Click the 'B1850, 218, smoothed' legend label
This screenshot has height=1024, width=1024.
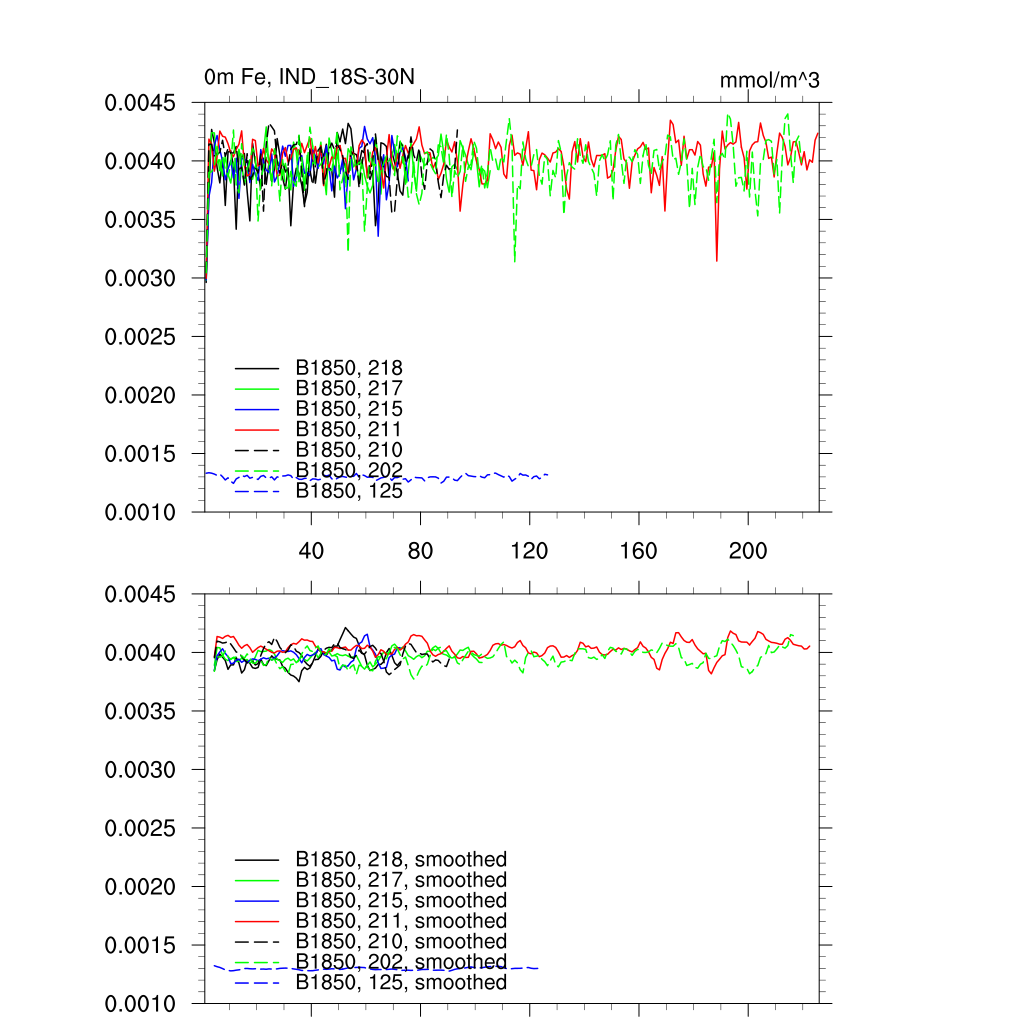tap(401, 859)
